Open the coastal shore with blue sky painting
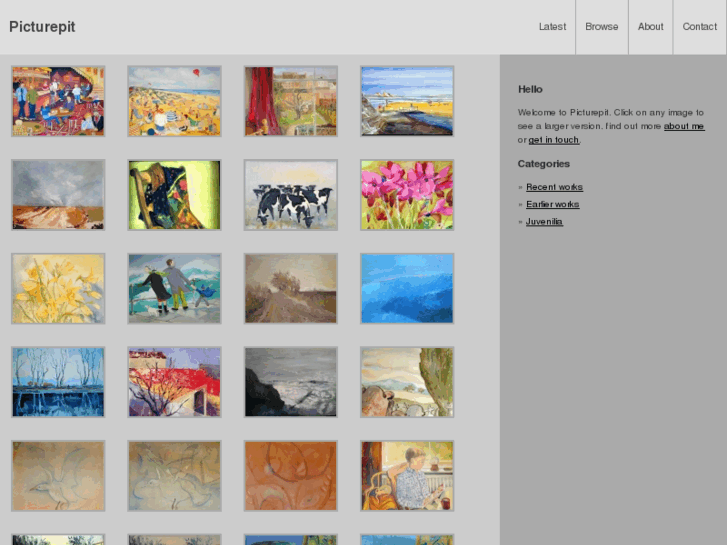Viewport: 727px width, 545px height. pyautogui.click(x=407, y=101)
